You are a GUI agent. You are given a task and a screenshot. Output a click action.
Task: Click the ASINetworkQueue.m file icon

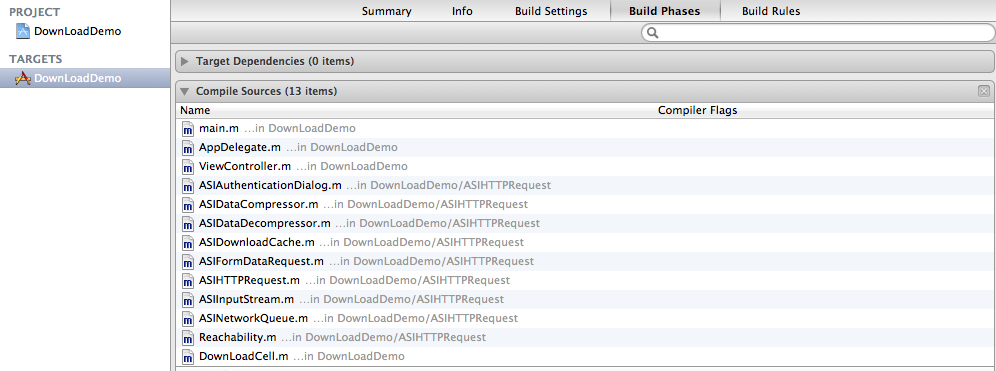(x=187, y=318)
